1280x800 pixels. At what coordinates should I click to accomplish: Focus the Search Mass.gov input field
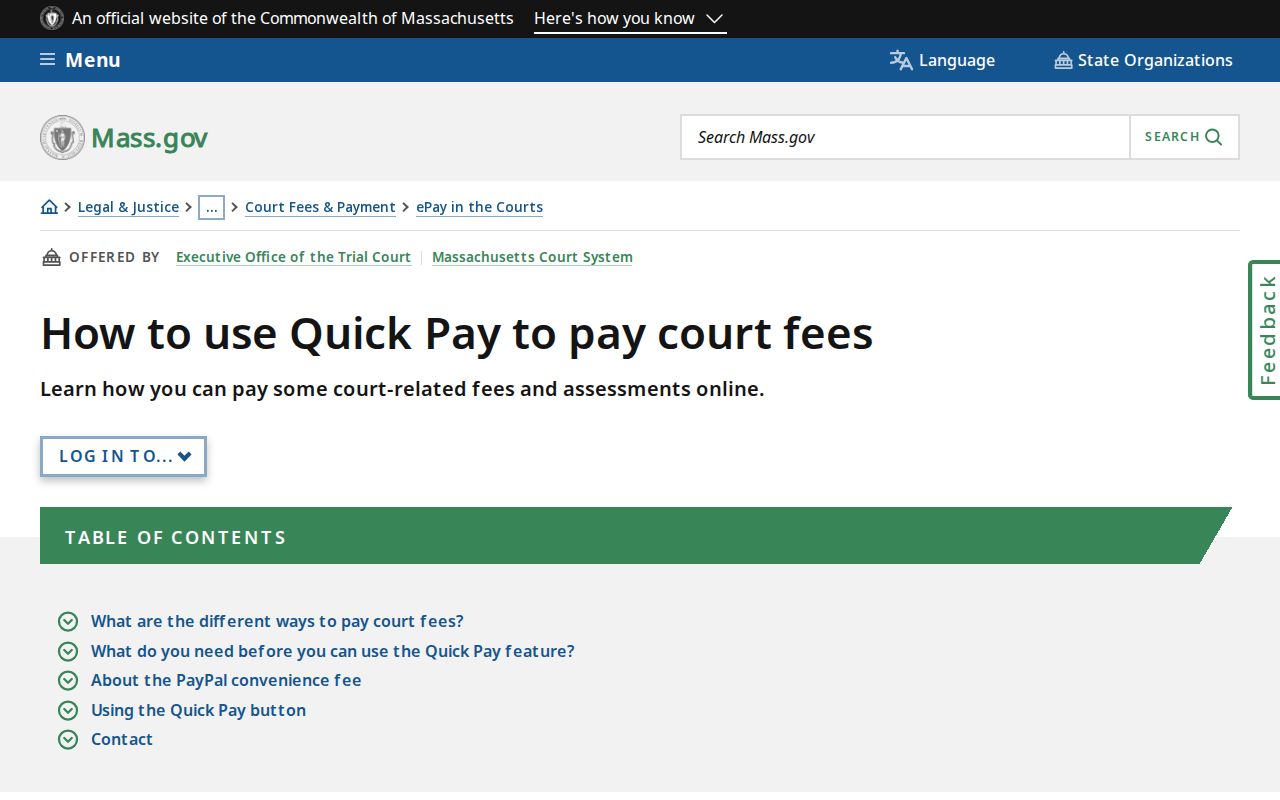point(906,137)
